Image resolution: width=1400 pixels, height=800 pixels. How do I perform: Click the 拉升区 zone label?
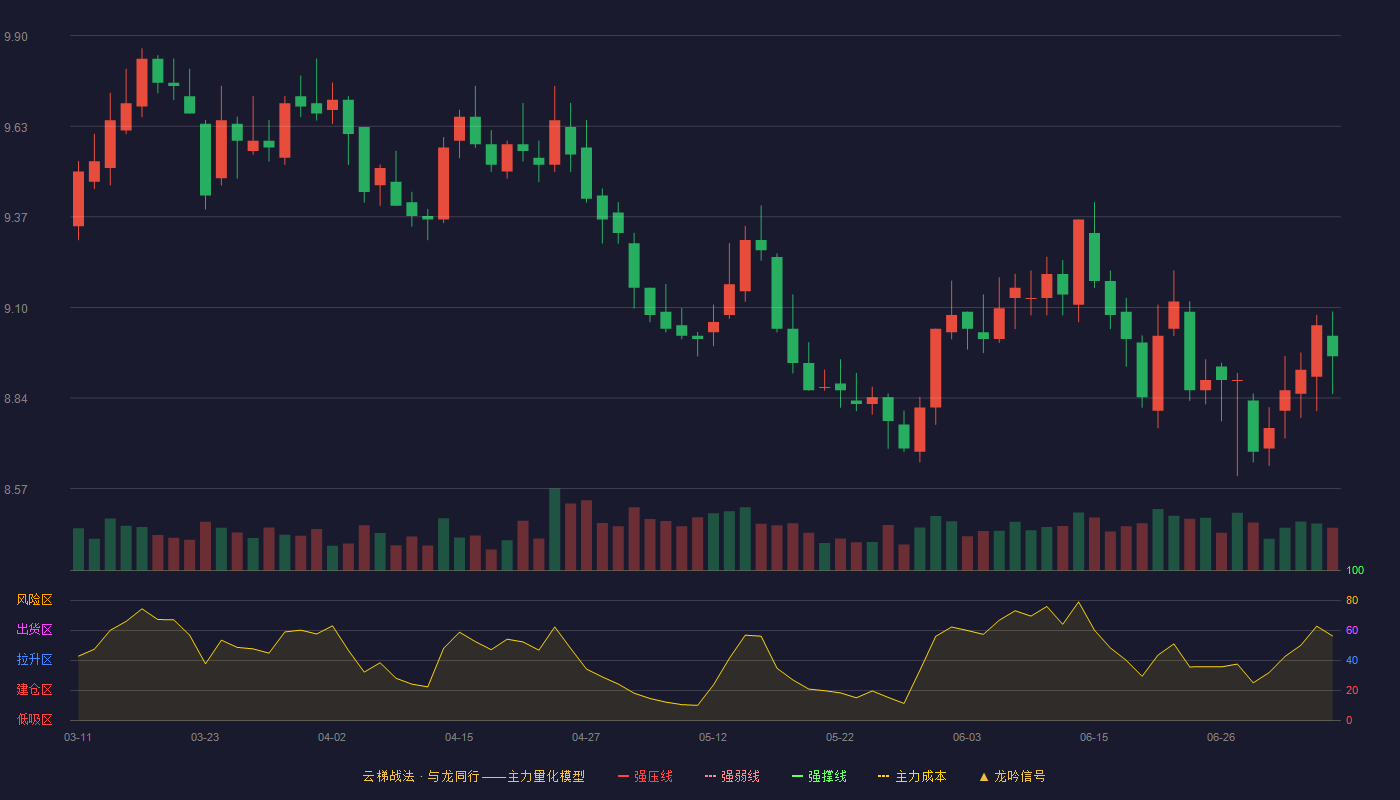point(34,660)
